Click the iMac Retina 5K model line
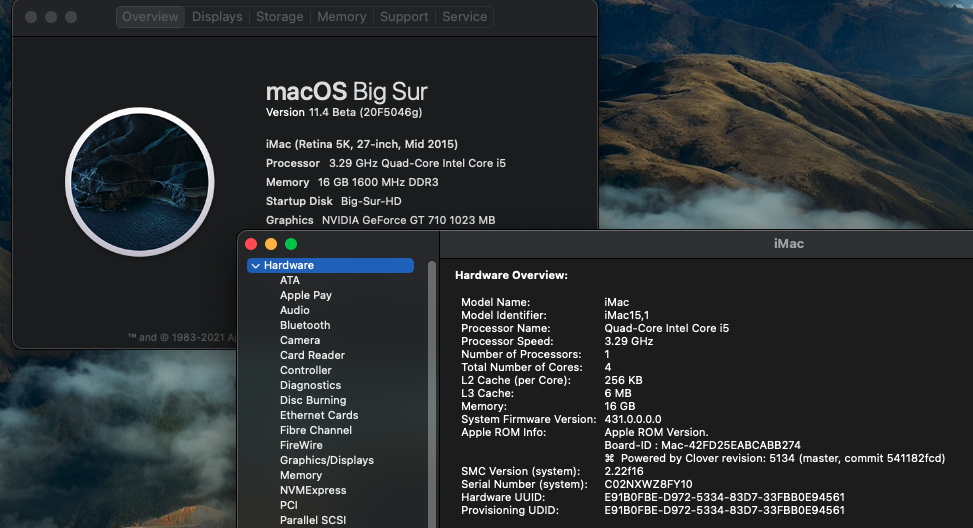The height and width of the screenshot is (528, 973). coord(362,144)
